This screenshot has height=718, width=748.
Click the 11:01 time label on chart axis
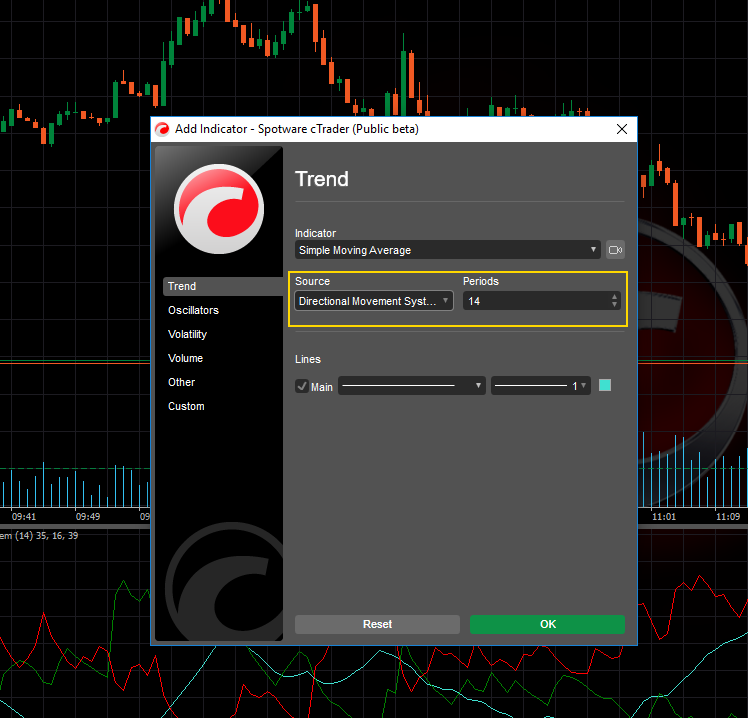point(664,517)
